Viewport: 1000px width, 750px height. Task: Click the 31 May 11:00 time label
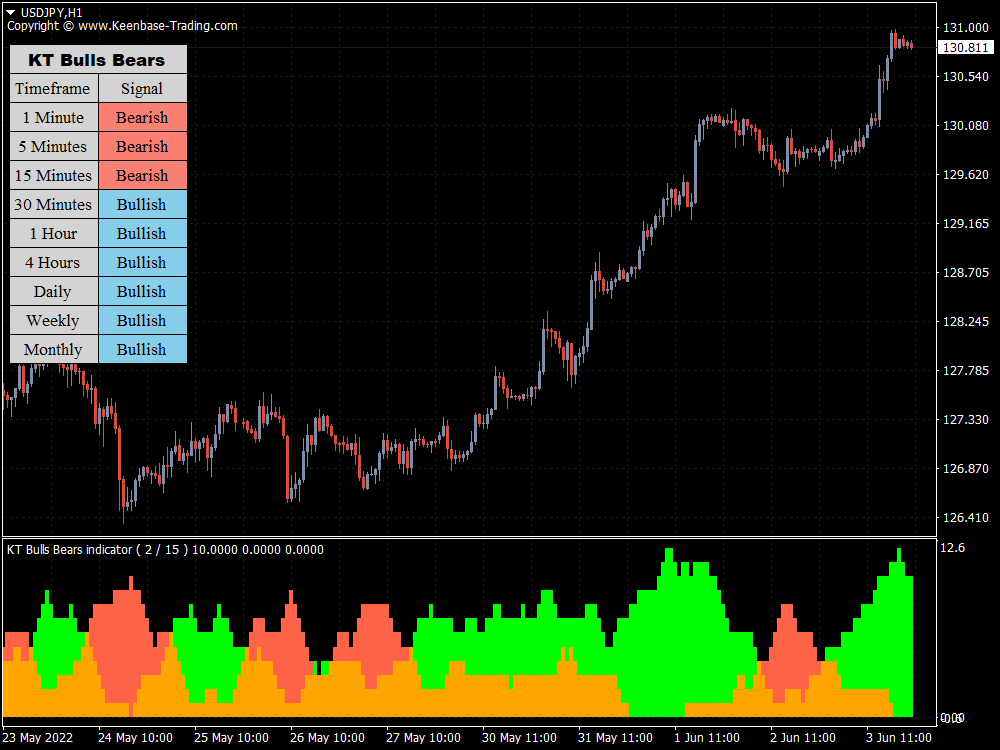tap(615, 738)
